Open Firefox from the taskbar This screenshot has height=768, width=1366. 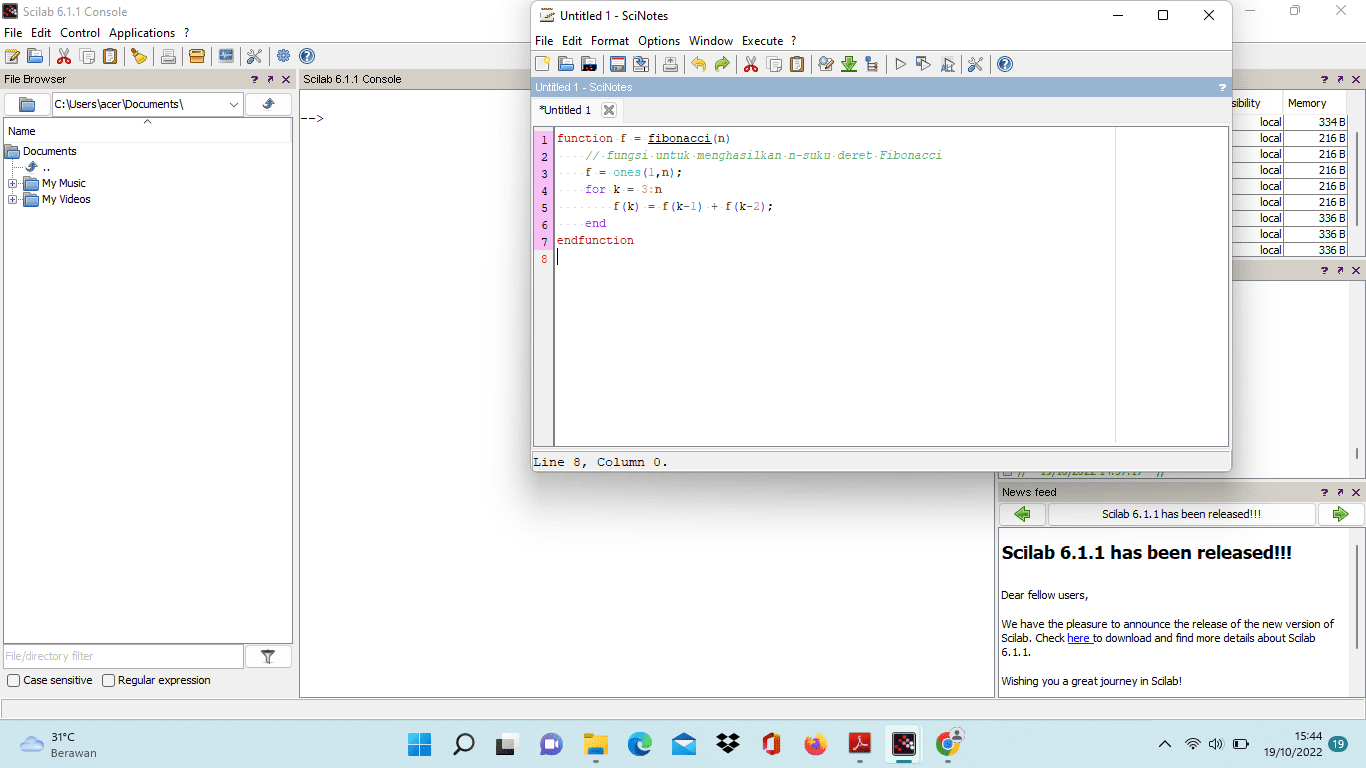pos(816,744)
